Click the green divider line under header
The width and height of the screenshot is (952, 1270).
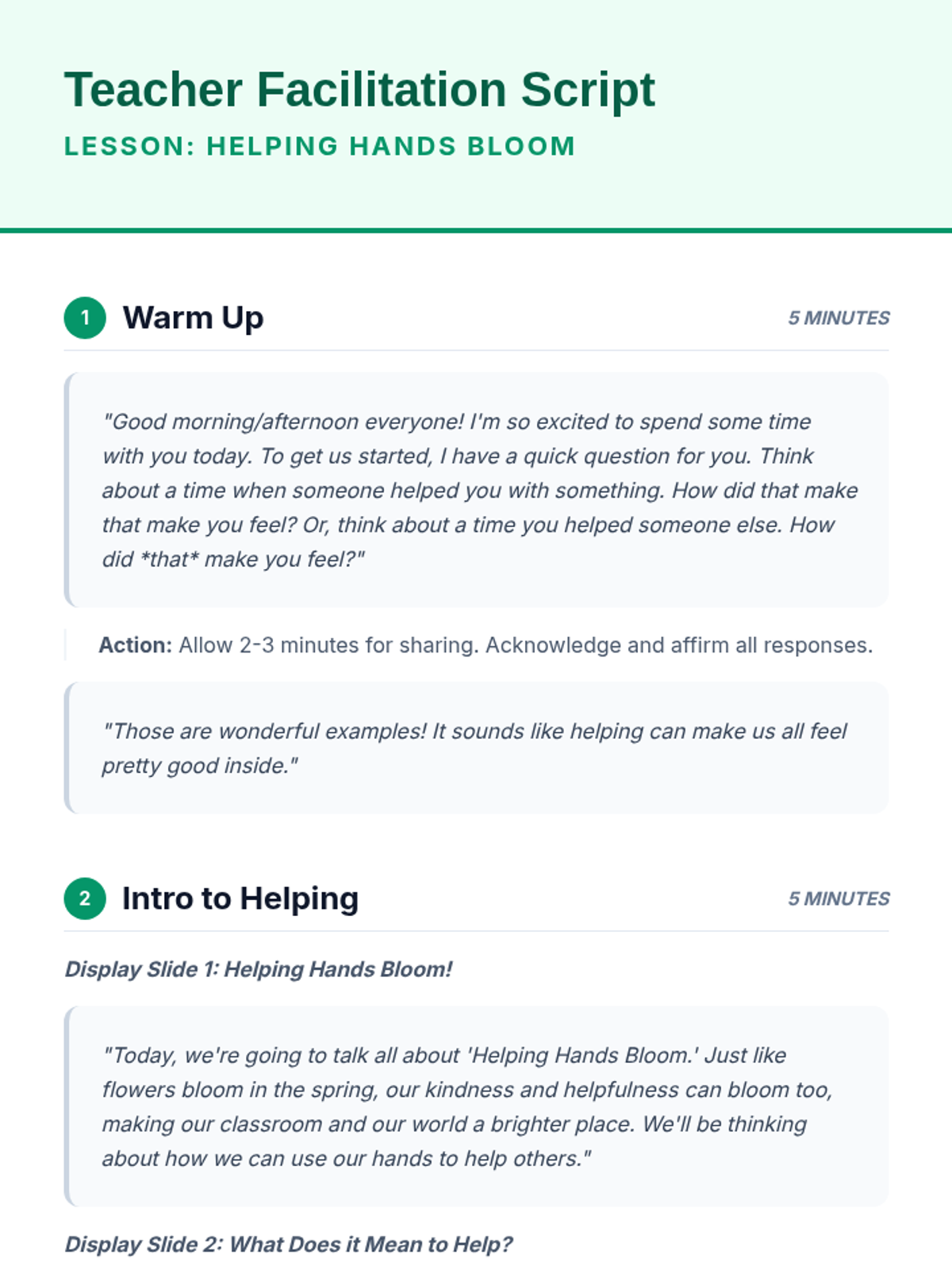[476, 231]
